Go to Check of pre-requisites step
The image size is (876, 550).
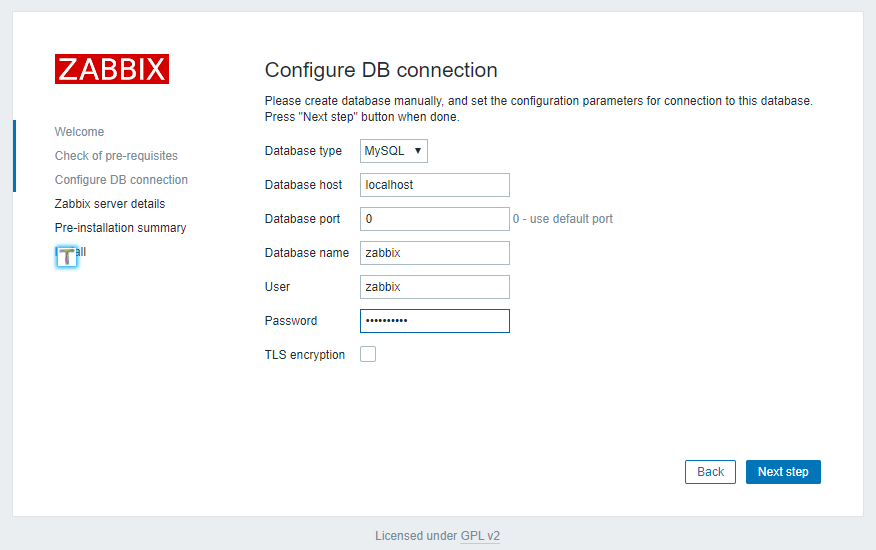pyautogui.click(x=116, y=156)
